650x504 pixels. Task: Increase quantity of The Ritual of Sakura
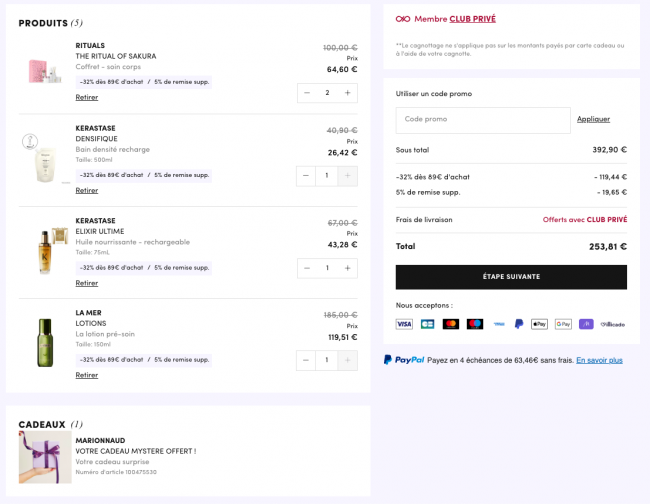tap(347, 93)
